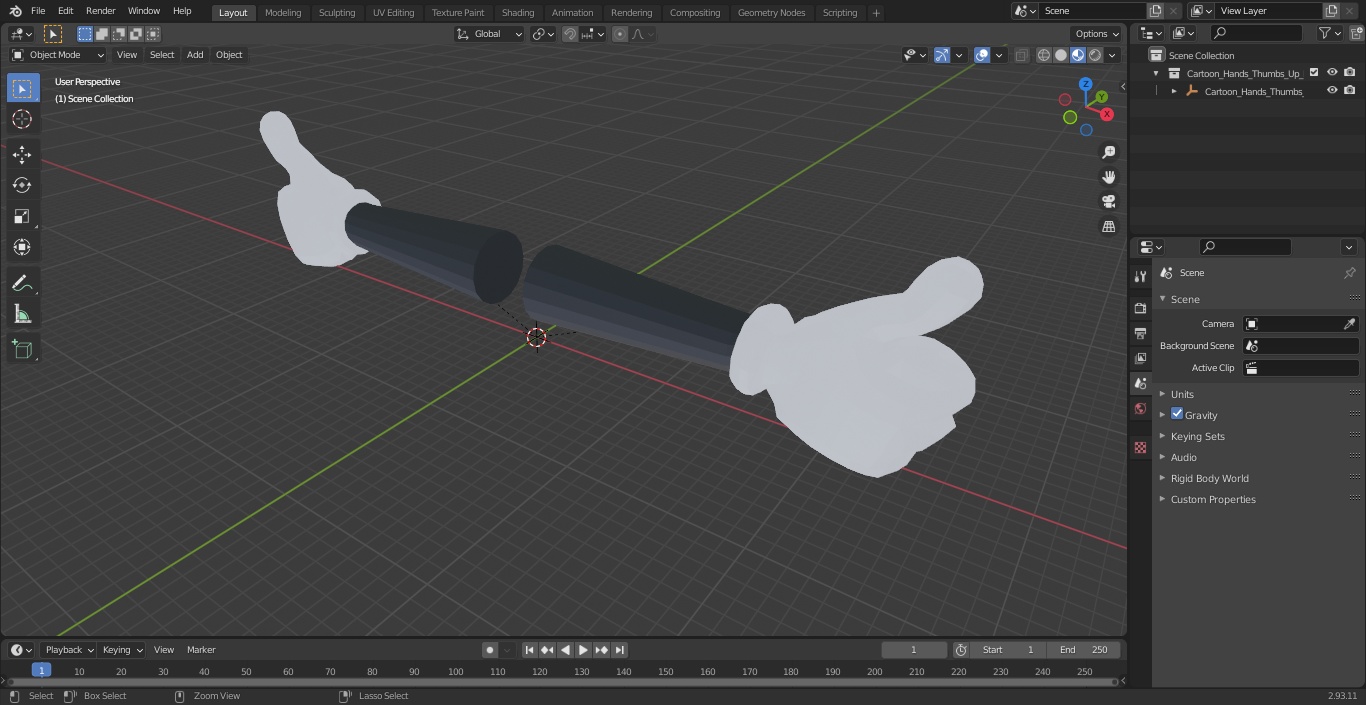Pin the Scene properties with pin icon
This screenshot has height=705, width=1366.
pyautogui.click(x=1349, y=273)
